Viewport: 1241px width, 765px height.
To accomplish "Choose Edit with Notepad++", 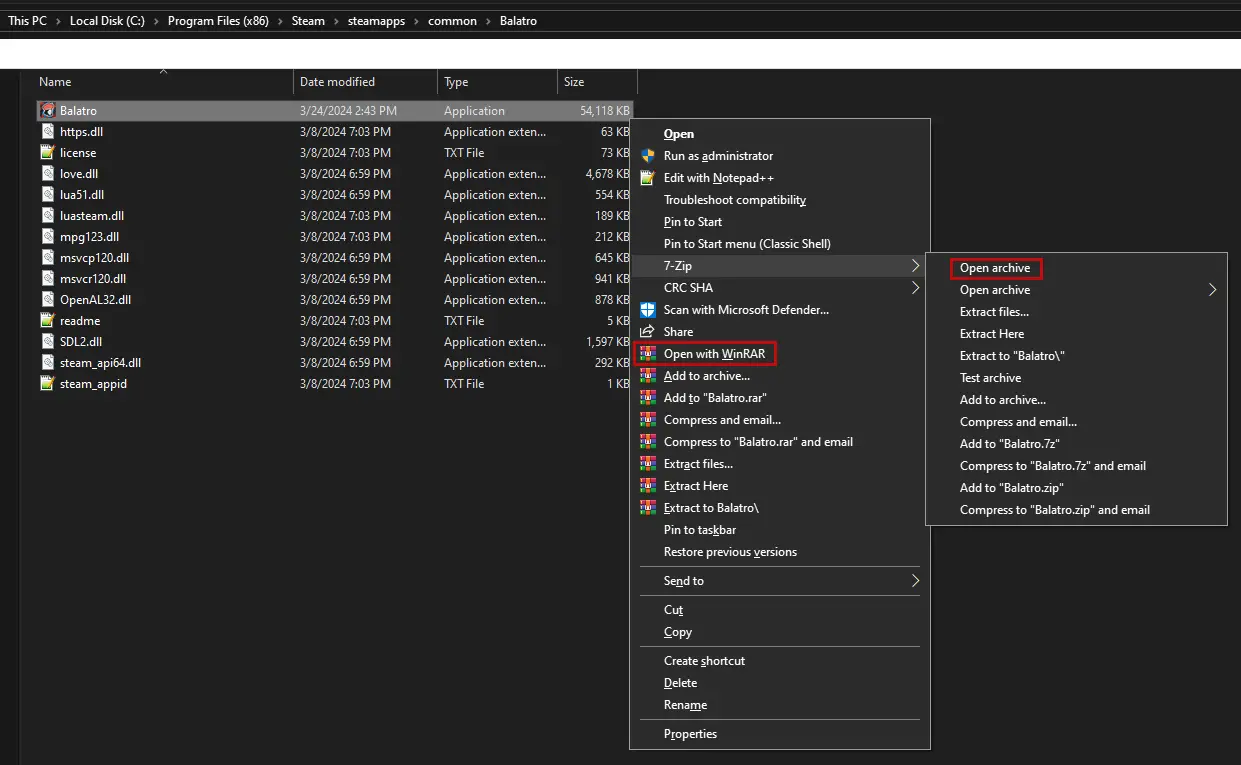I will (719, 178).
